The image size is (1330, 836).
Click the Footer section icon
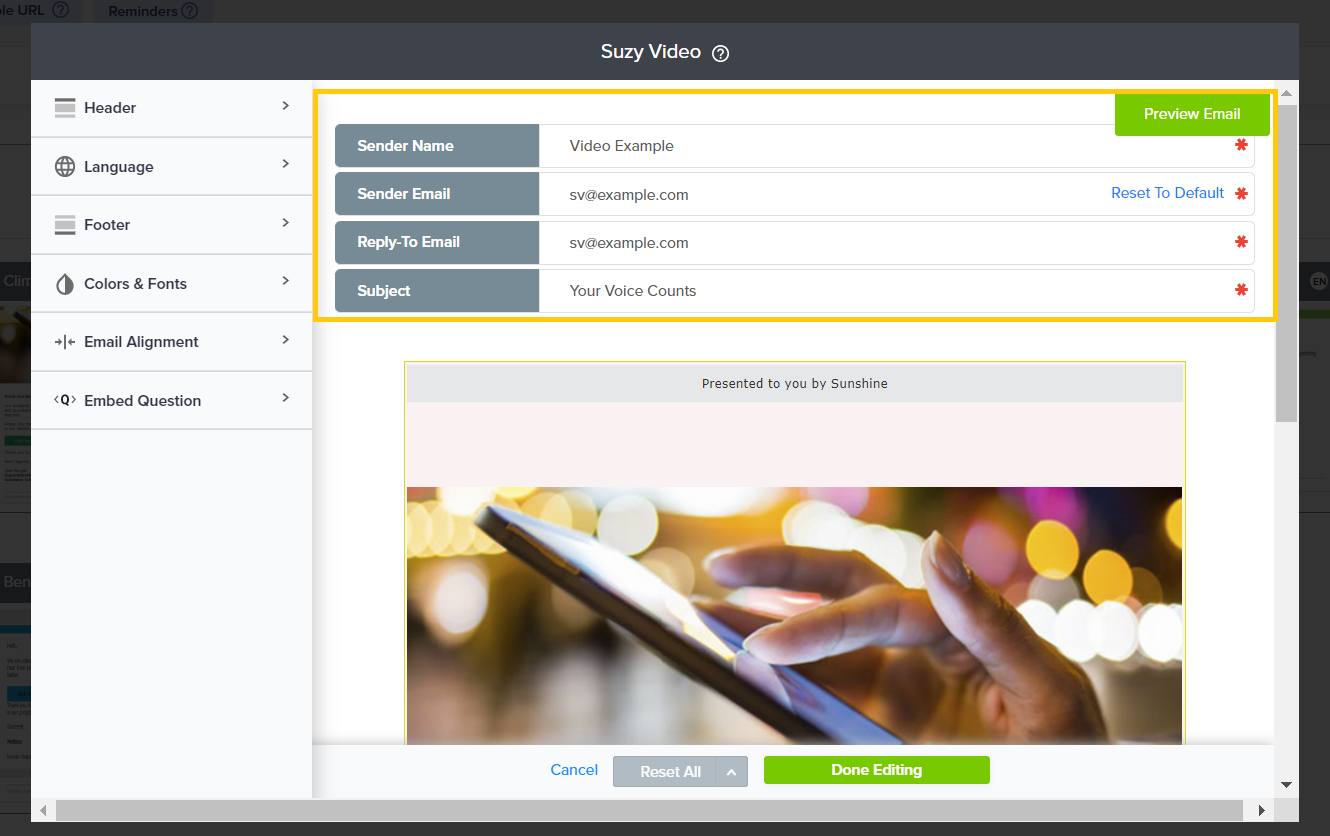[65, 225]
